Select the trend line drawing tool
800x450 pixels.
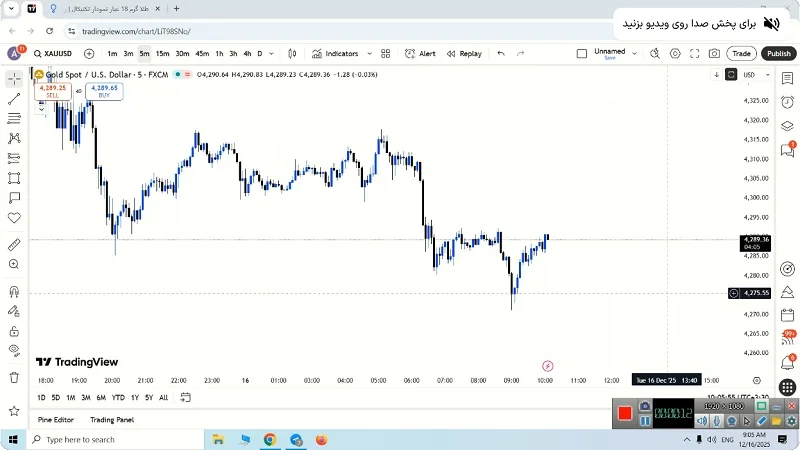coord(14,98)
